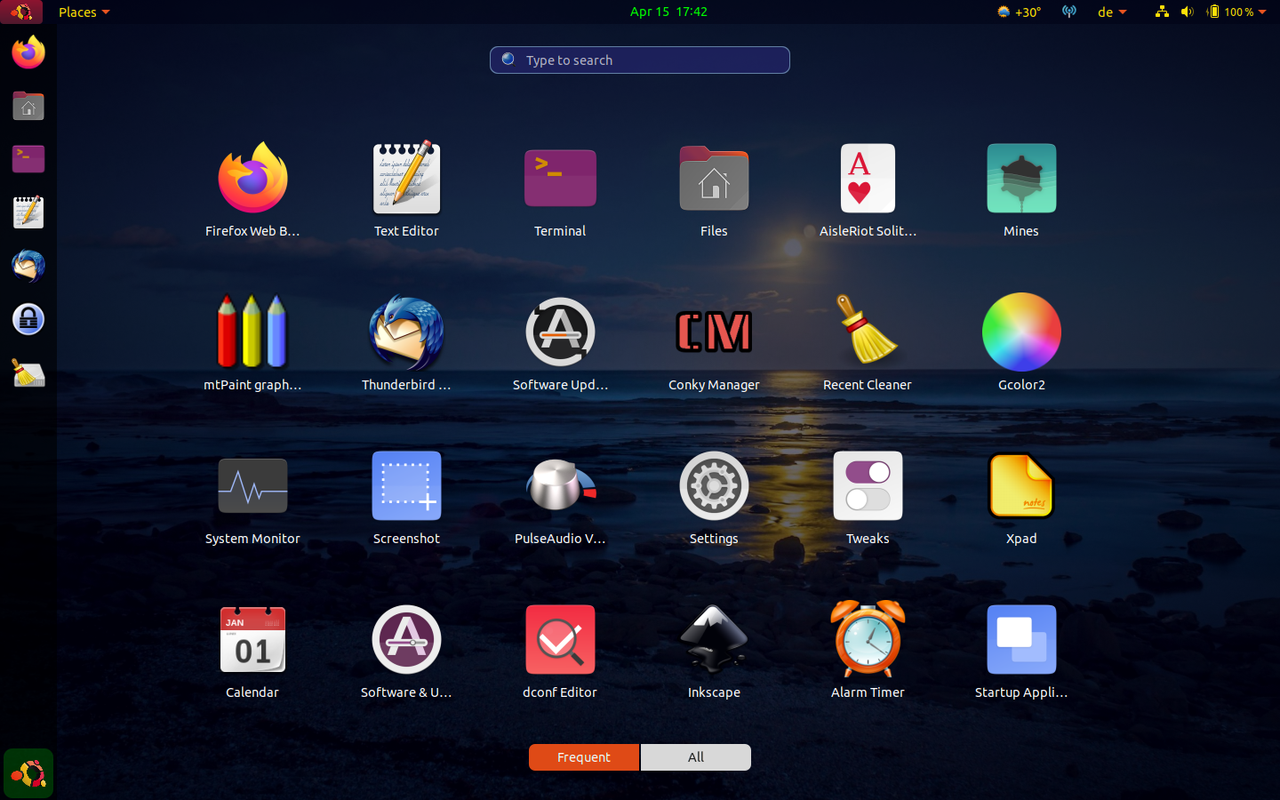
Task: Start a game of Mines
Action: pos(1021,178)
